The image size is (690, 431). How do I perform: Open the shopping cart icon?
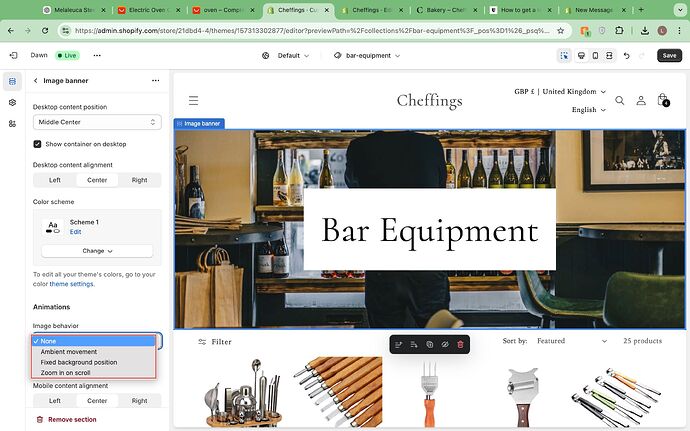(663, 100)
